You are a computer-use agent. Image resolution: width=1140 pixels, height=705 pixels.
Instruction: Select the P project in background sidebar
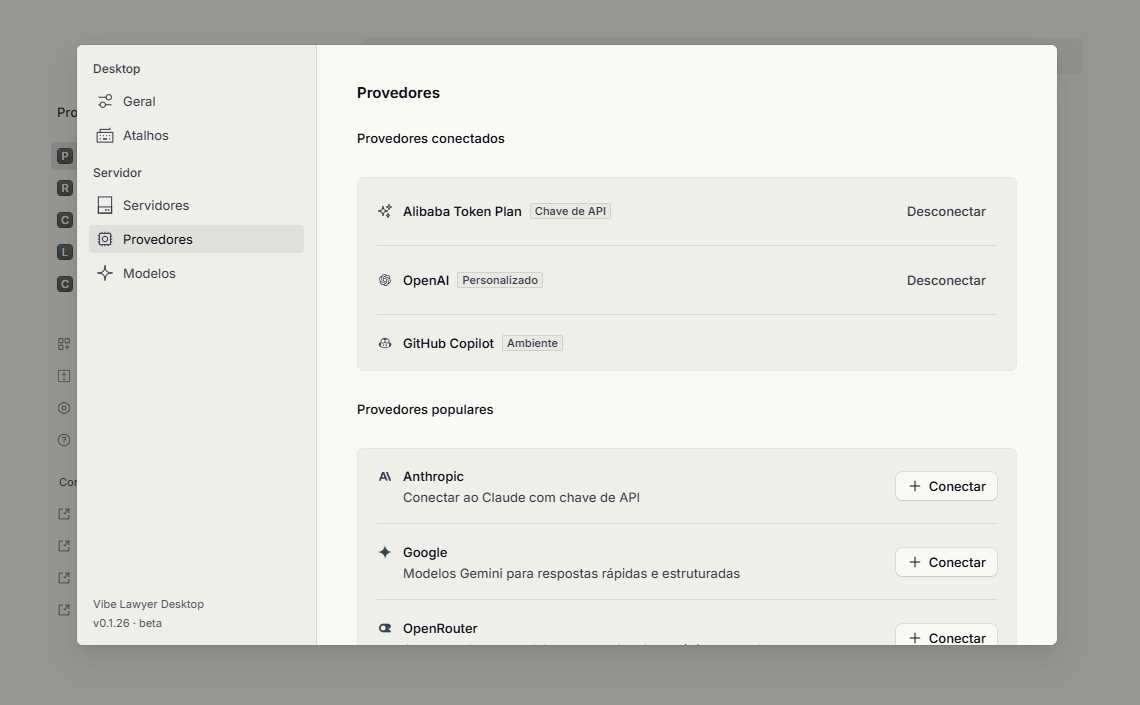point(65,156)
